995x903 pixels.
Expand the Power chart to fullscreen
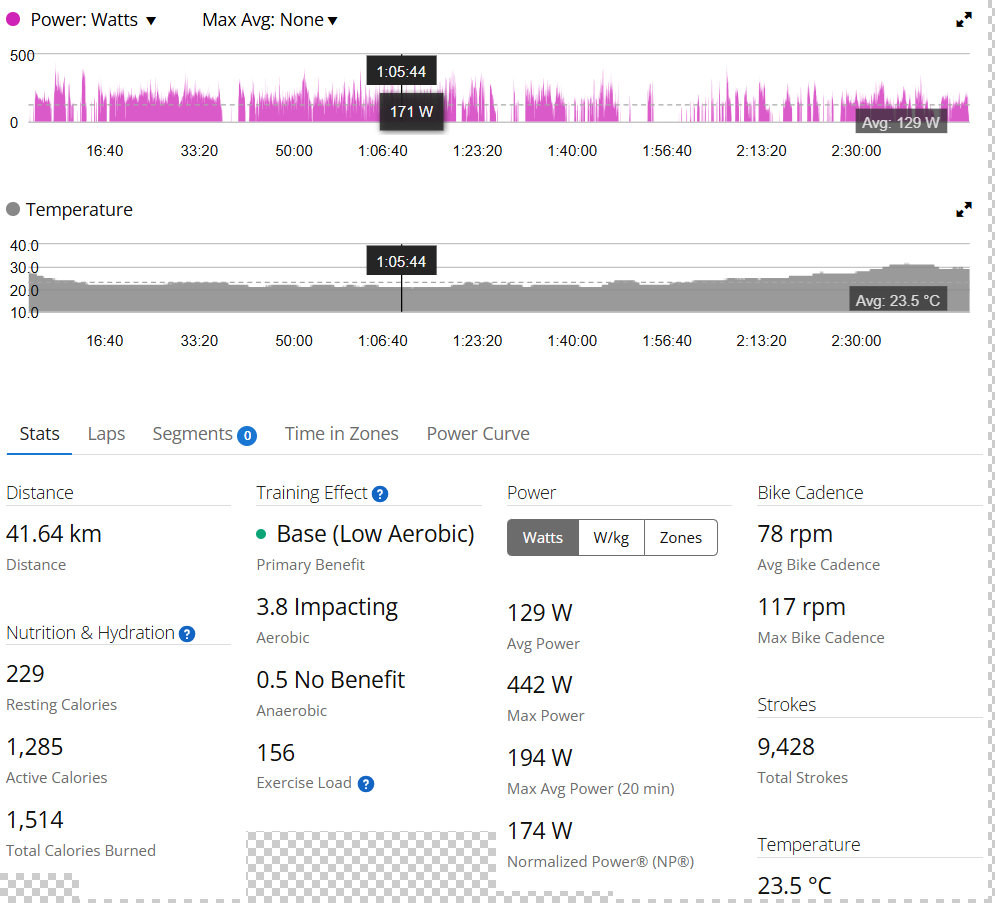[963, 20]
